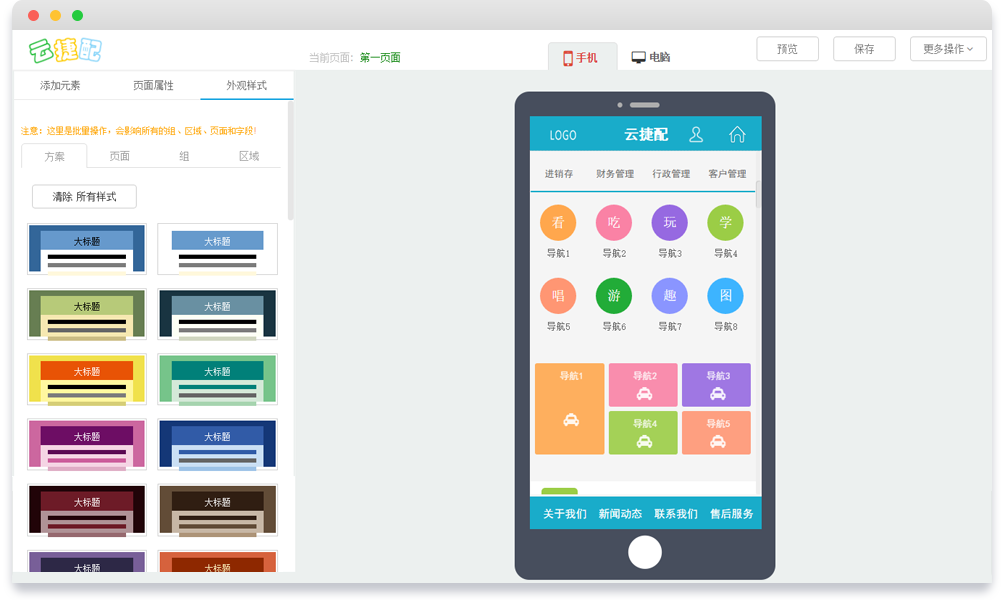Click the large orange 导航1 tile
This screenshot has width=1003, height=600.
pos(570,409)
